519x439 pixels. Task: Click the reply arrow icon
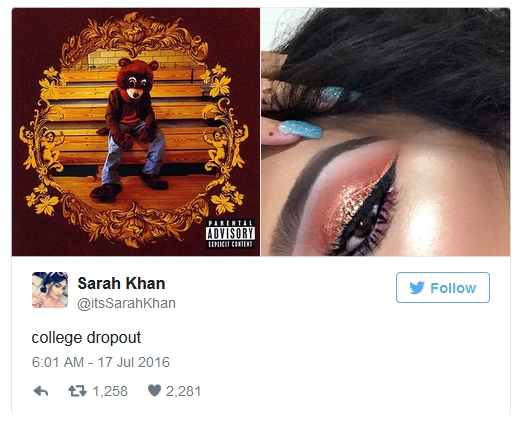[41, 391]
